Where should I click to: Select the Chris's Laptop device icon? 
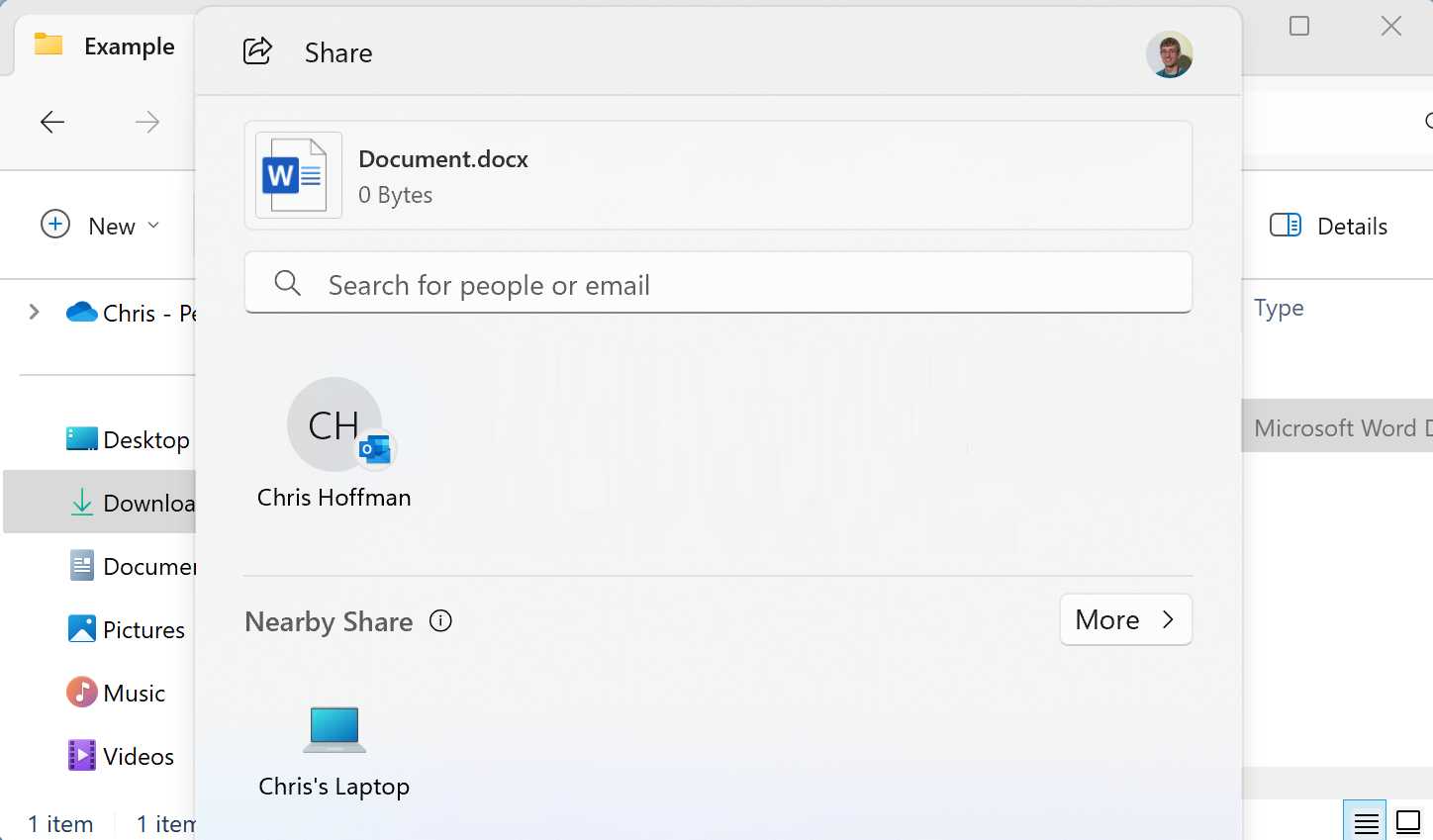334,729
